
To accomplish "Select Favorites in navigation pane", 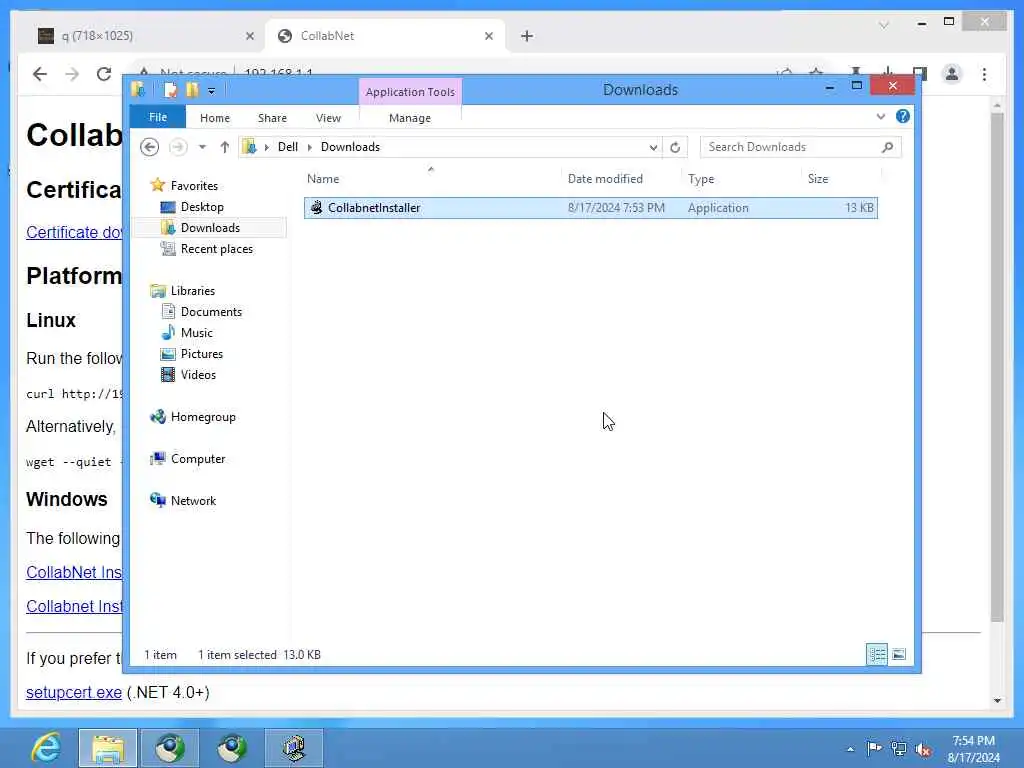I will pyautogui.click(x=194, y=185).
